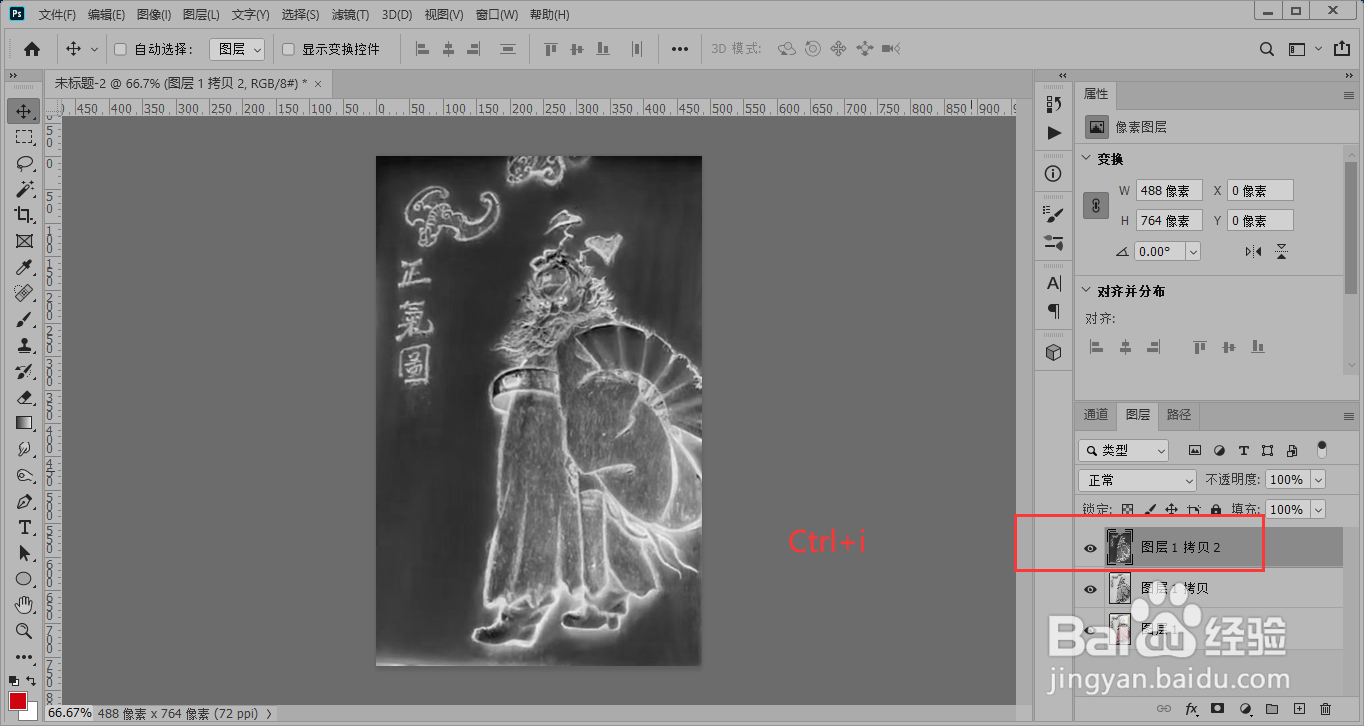Switch to the 通道 tab
Image resolution: width=1364 pixels, height=726 pixels.
coord(1096,414)
